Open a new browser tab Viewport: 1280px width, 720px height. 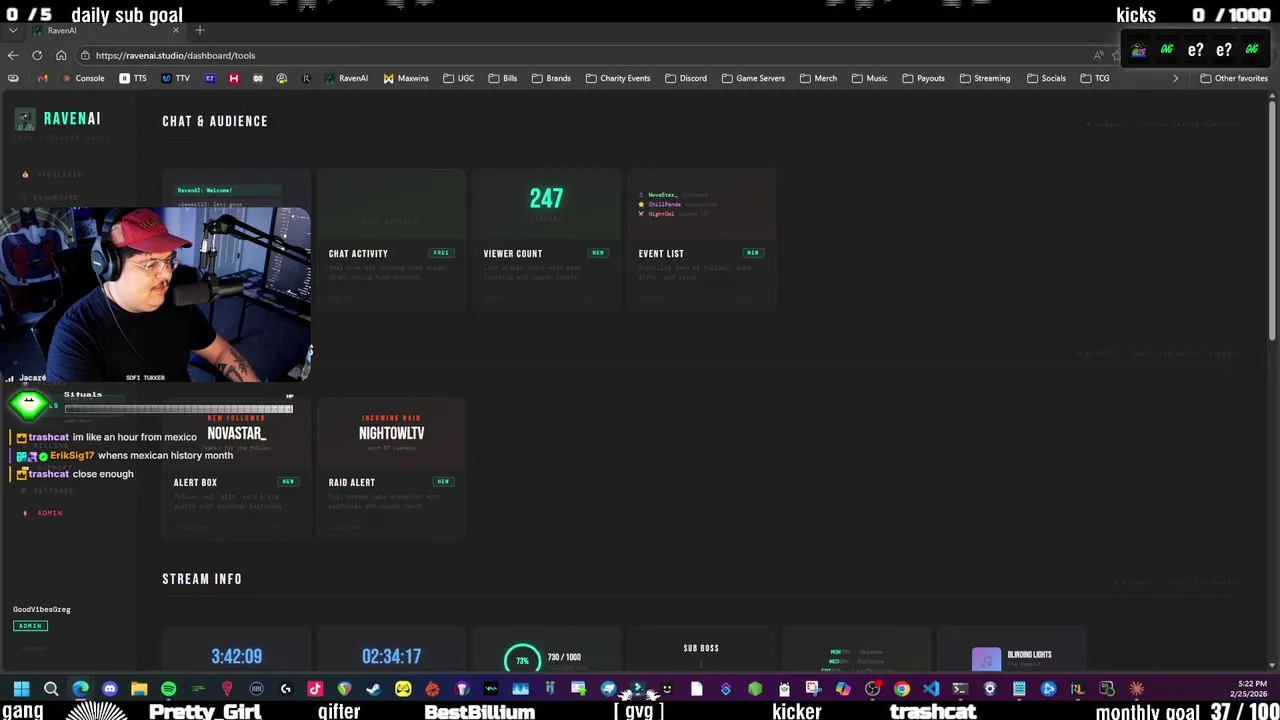(x=200, y=30)
